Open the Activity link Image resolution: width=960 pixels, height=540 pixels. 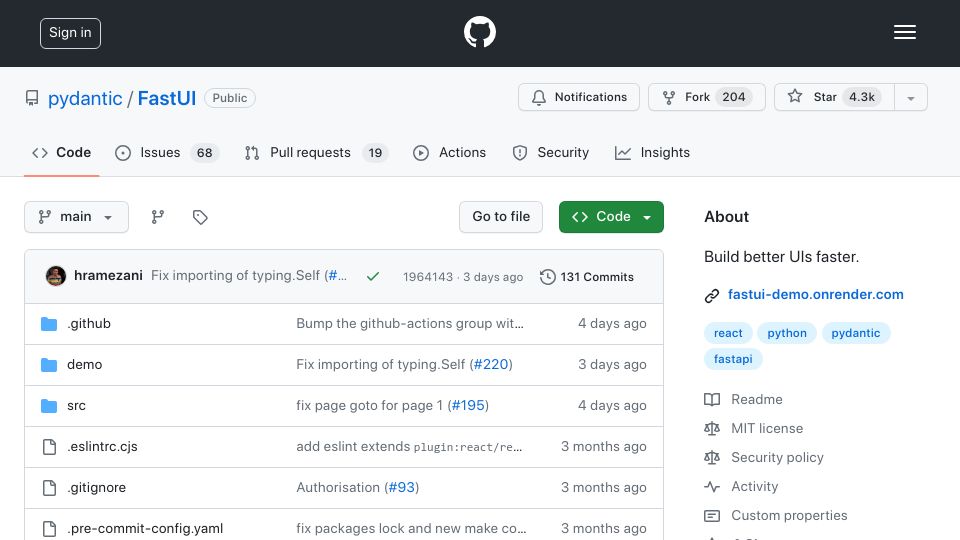click(754, 487)
